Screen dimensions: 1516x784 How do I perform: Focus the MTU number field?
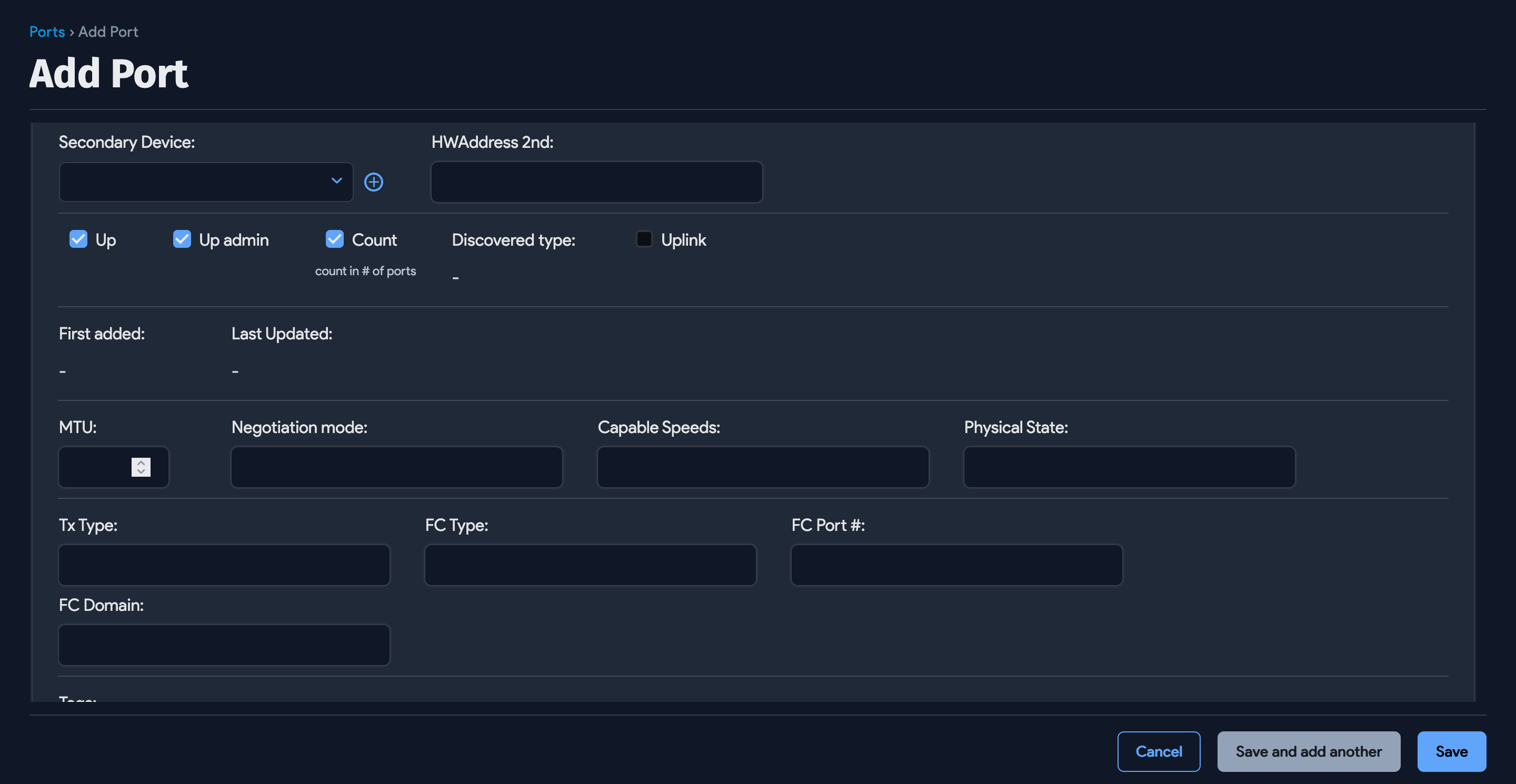coord(94,467)
